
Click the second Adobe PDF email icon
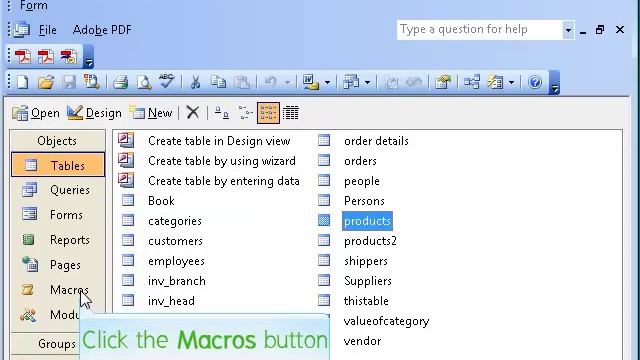coord(46,56)
